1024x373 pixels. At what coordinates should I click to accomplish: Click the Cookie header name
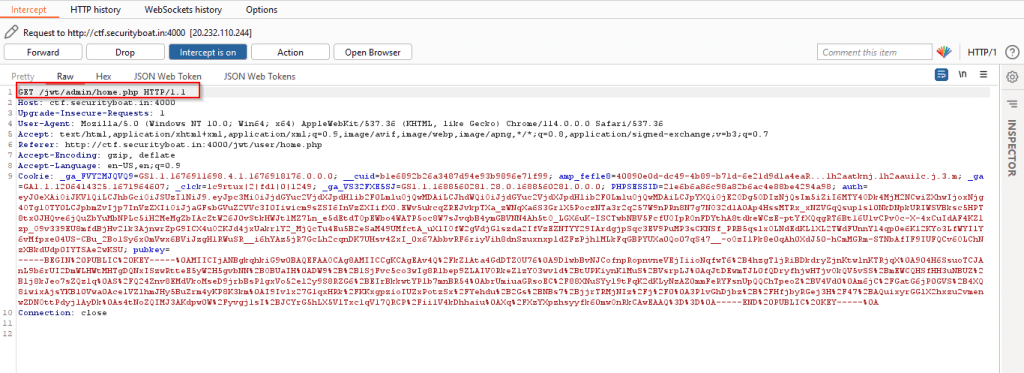36,176
